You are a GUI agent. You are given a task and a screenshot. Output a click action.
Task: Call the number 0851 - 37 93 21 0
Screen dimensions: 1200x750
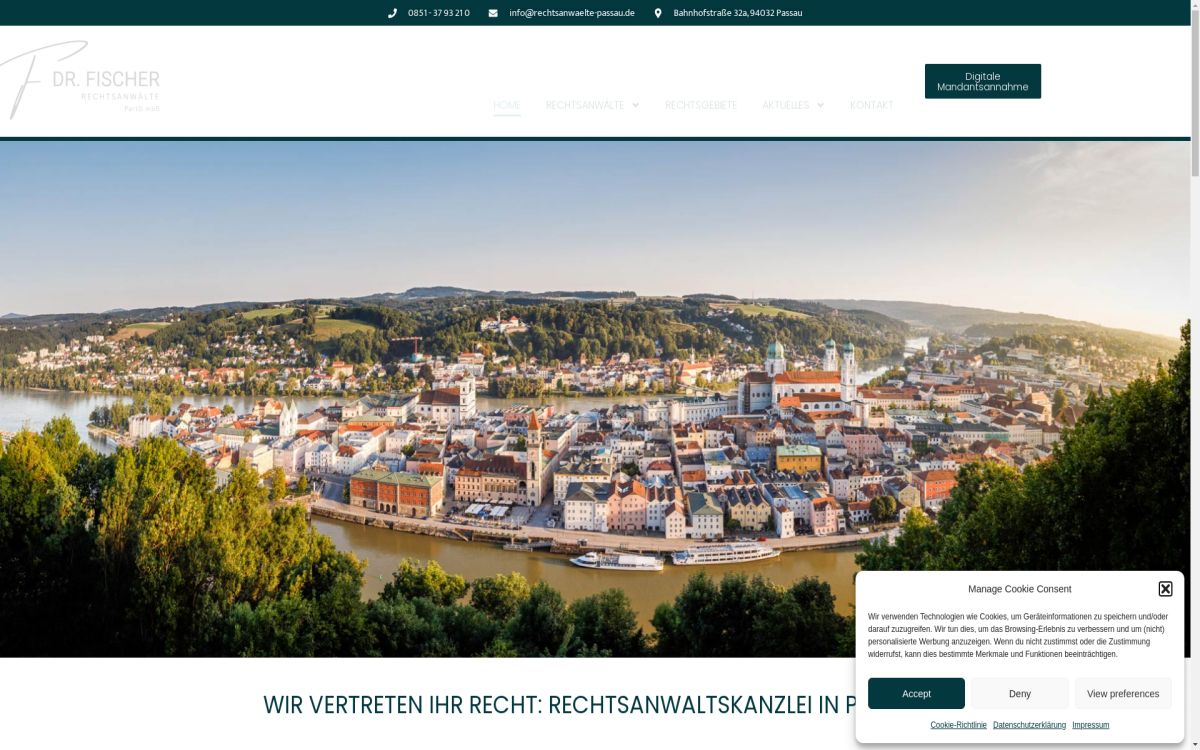point(438,13)
